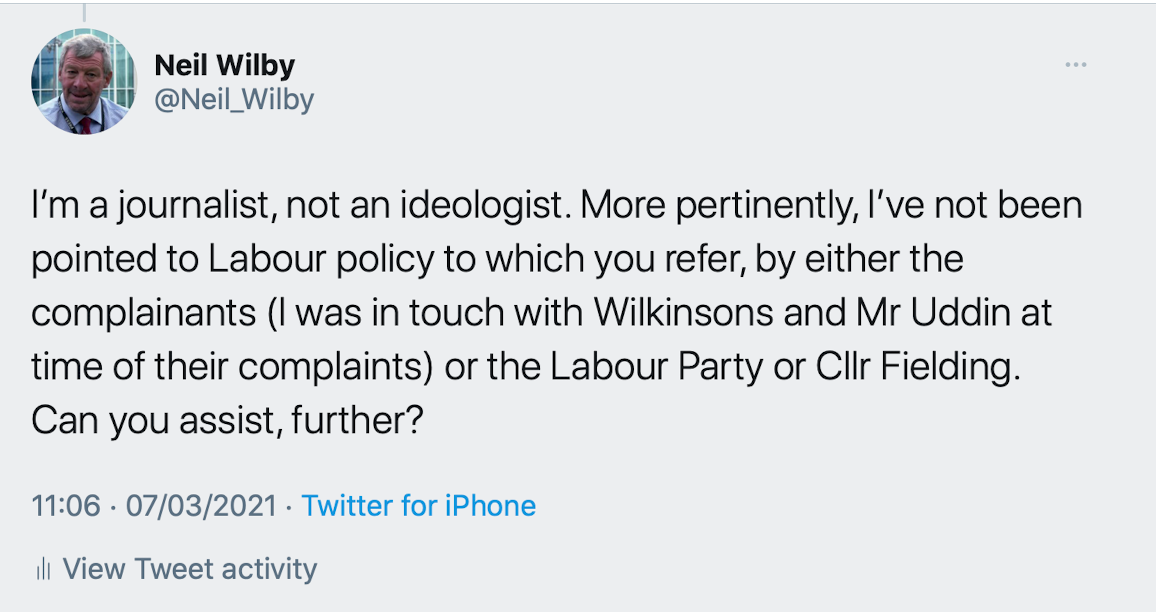Click the thread connector line above the avatar
This screenshot has width=1156, height=612.
point(84,12)
